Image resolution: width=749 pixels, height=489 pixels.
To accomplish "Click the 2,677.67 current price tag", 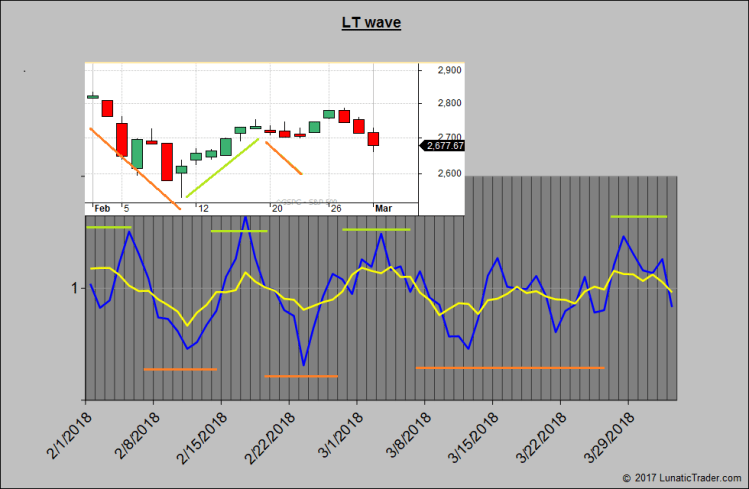I will pyautogui.click(x=445, y=145).
